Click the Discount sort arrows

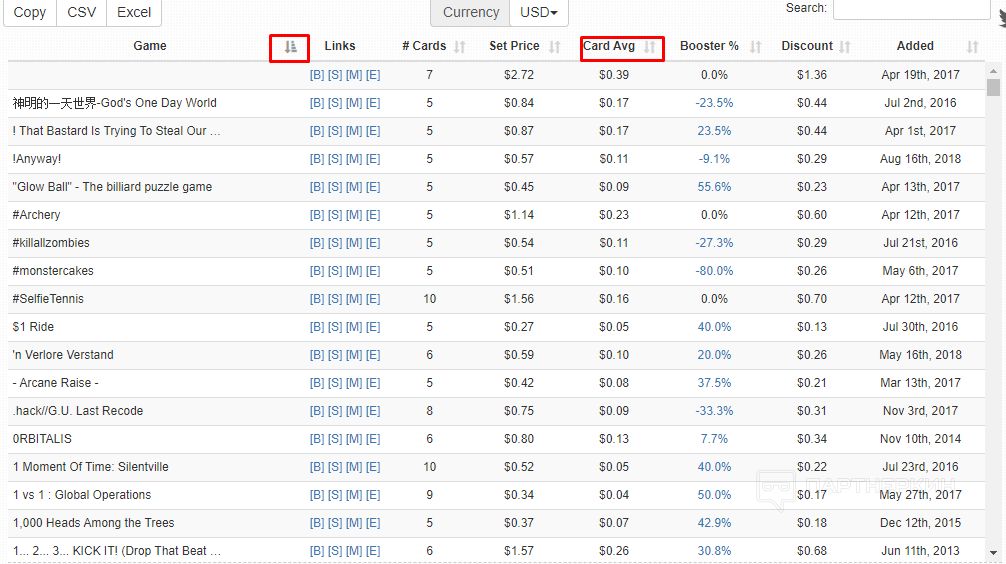point(844,47)
